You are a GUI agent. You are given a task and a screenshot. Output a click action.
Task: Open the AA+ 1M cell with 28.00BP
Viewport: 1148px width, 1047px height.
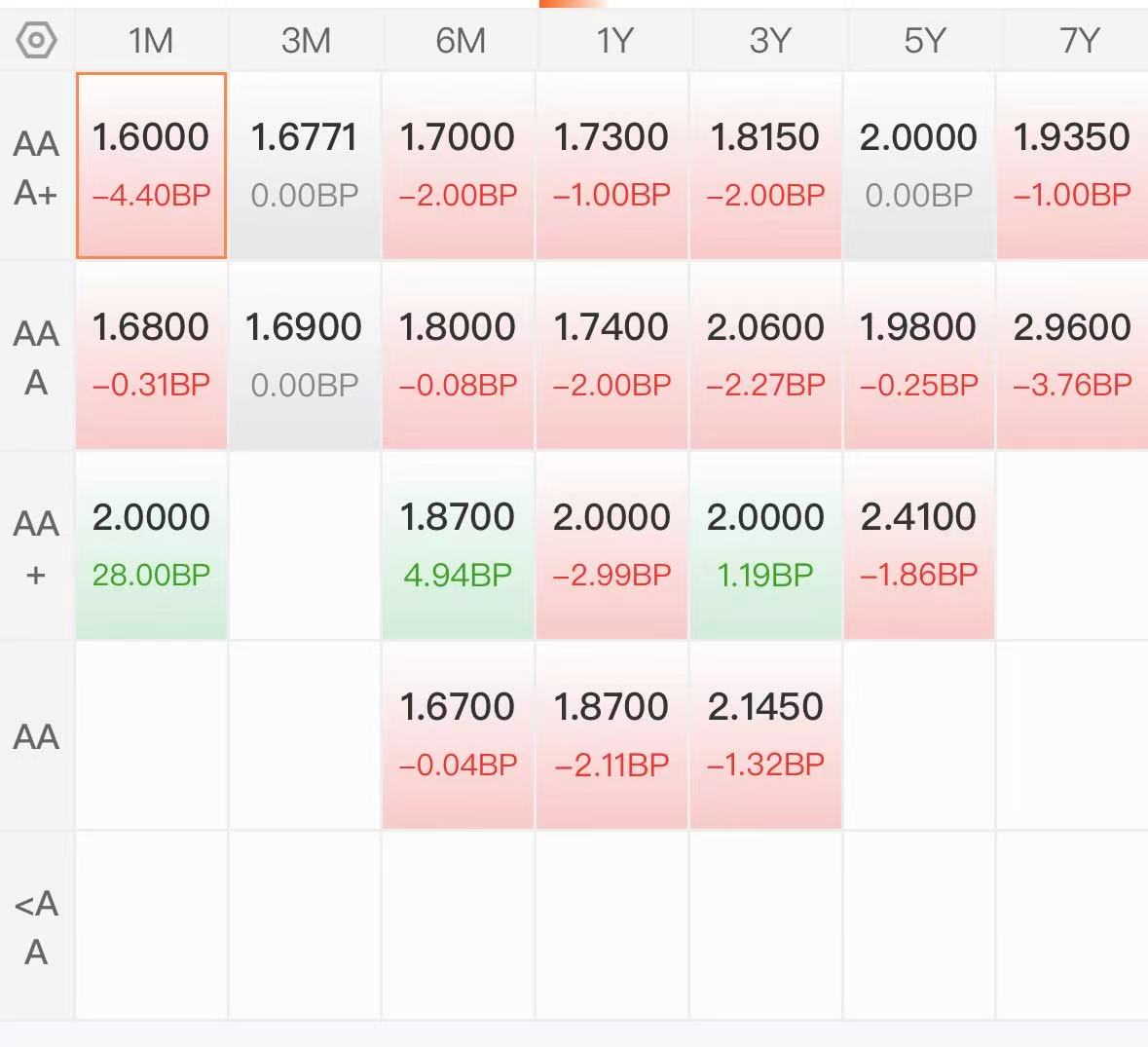[x=151, y=545]
